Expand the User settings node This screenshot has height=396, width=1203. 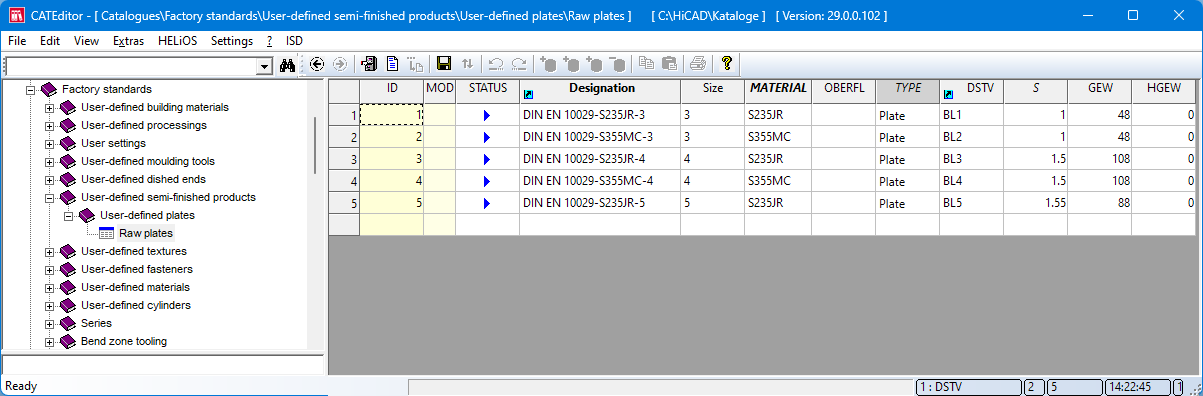tap(49, 143)
